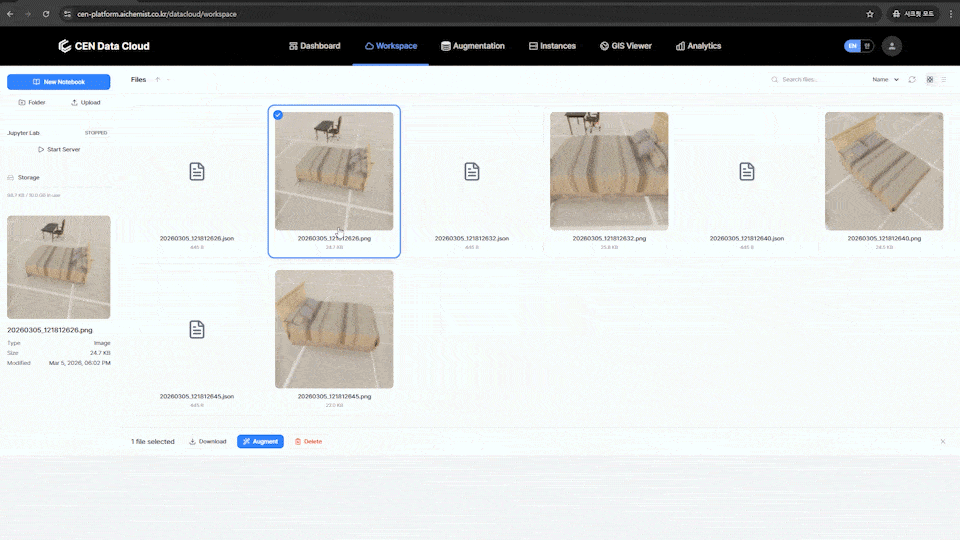The width and height of the screenshot is (960, 540).
Task: Go to the GIS Viewer tab
Action: pos(625,46)
